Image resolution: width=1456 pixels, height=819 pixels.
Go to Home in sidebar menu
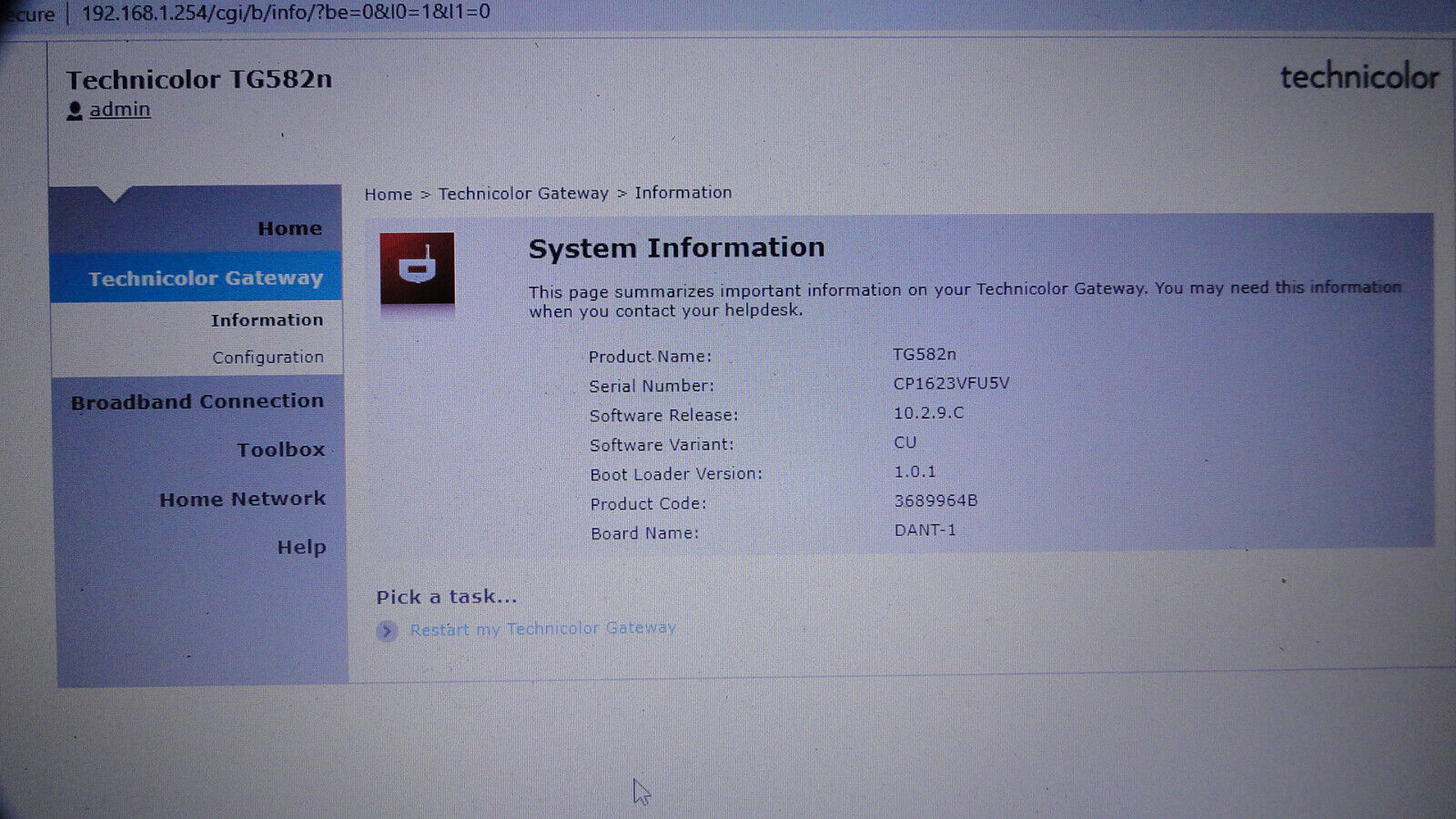coord(289,228)
